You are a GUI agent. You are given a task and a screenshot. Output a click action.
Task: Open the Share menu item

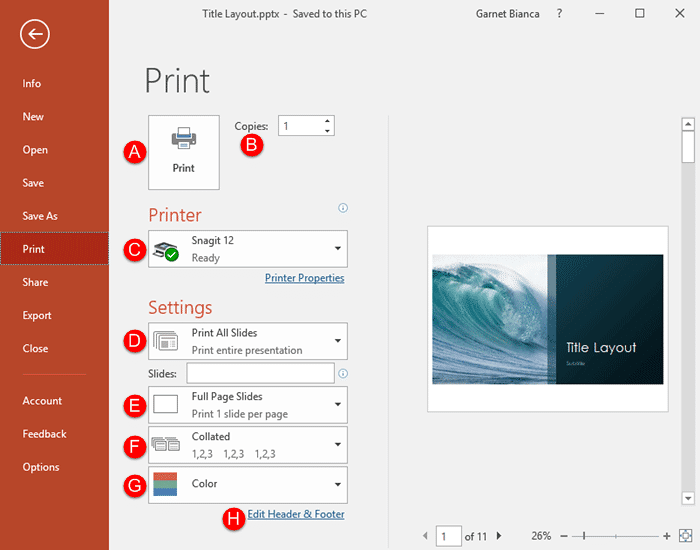pyautogui.click(x=35, y=282)
